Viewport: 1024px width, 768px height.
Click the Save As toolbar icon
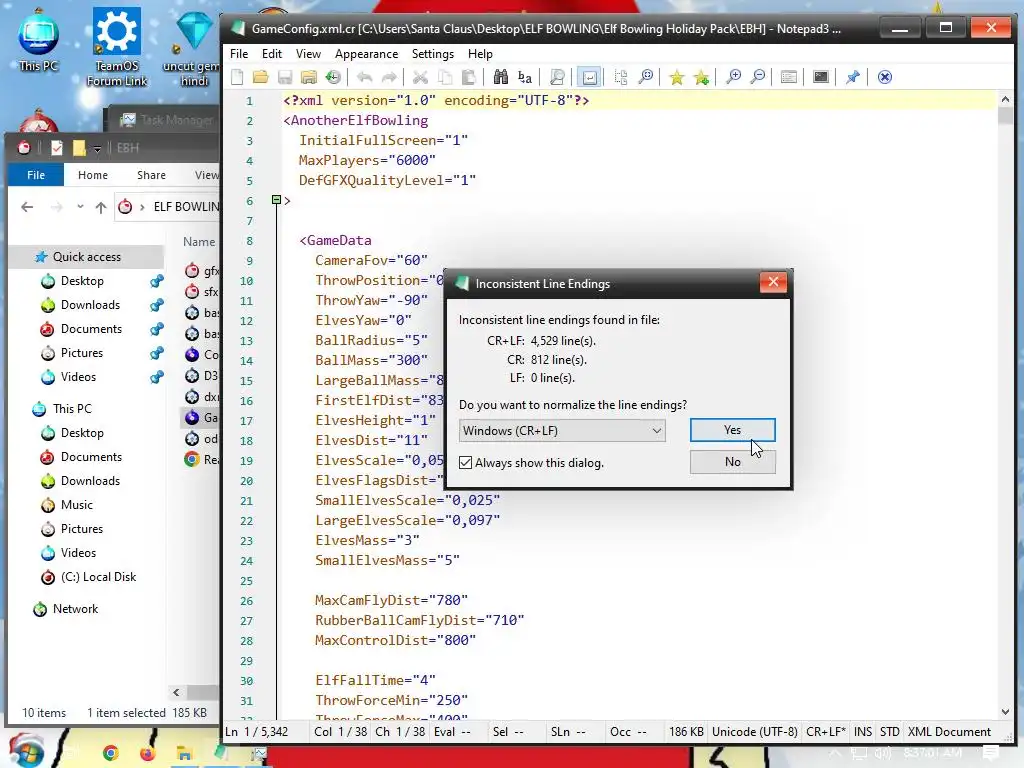[x=309, y=77]
